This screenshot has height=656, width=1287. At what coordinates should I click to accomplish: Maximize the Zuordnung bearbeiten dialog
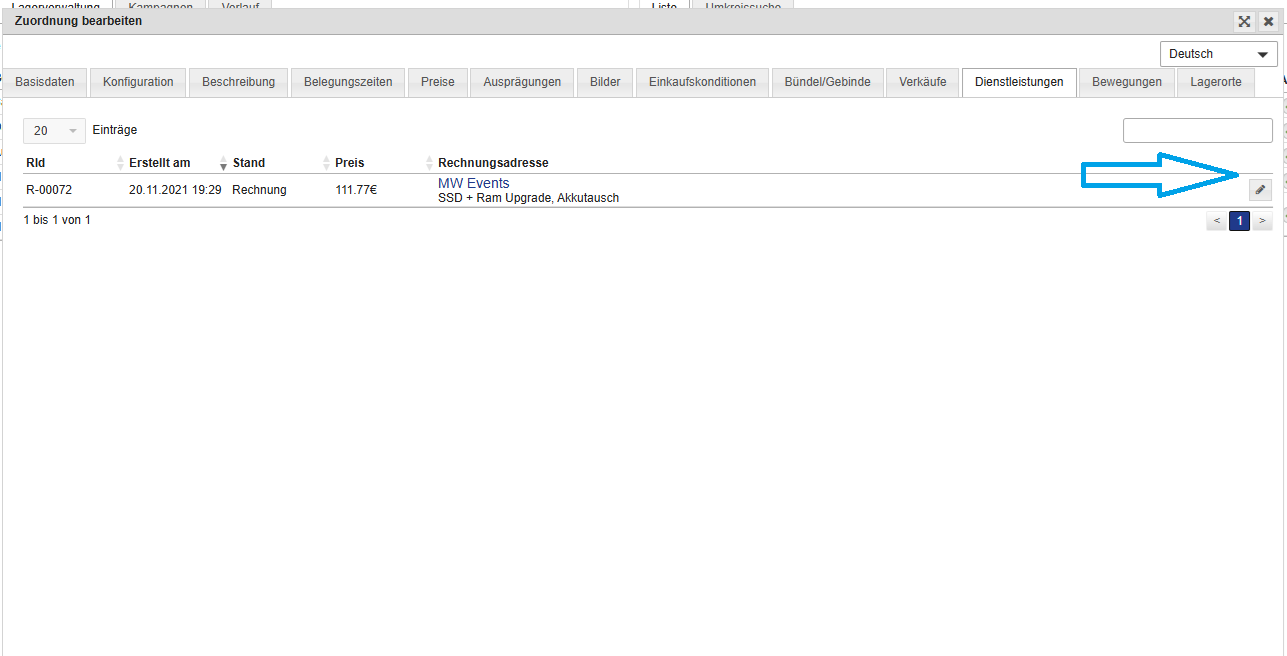tap(1244, 21)
